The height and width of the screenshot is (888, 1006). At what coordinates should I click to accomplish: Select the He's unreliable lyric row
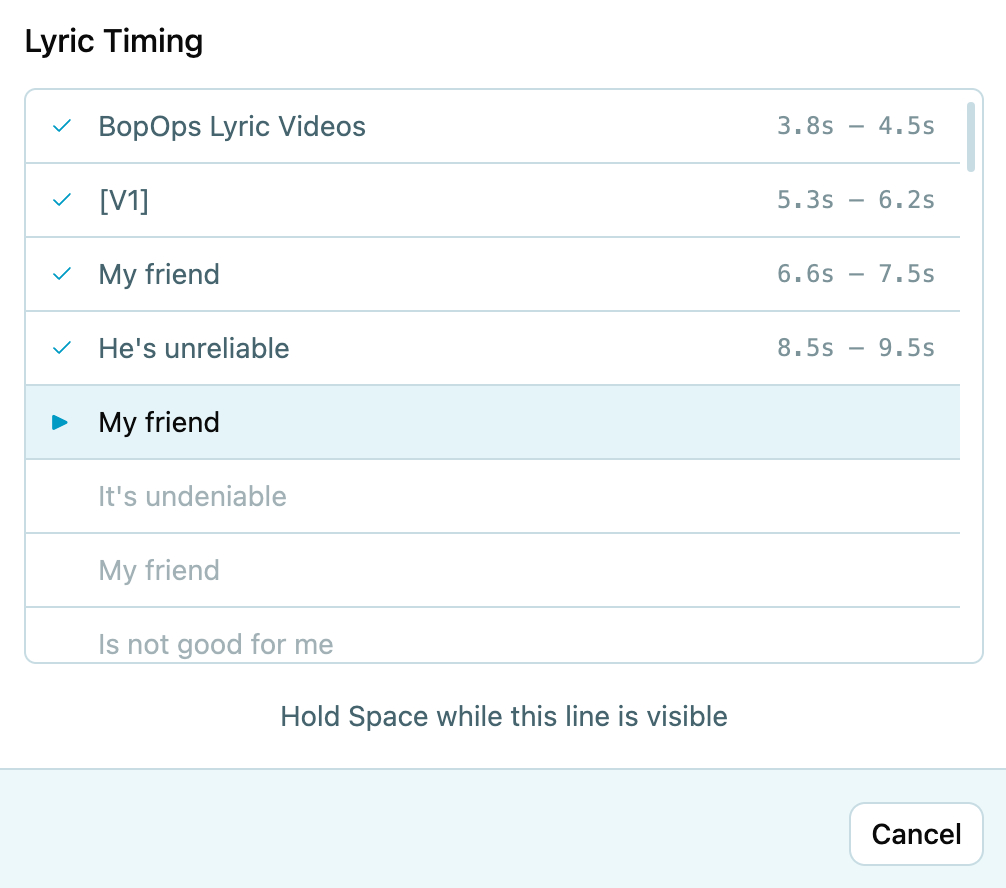coord(400,348)
